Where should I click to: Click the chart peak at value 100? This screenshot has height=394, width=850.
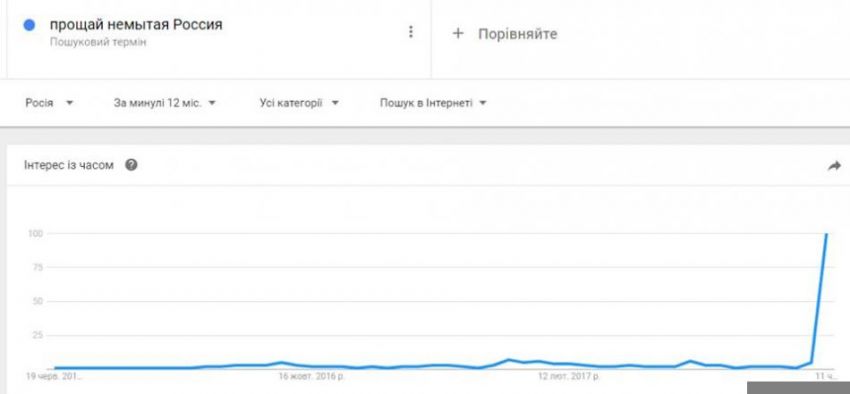[826, 234]
